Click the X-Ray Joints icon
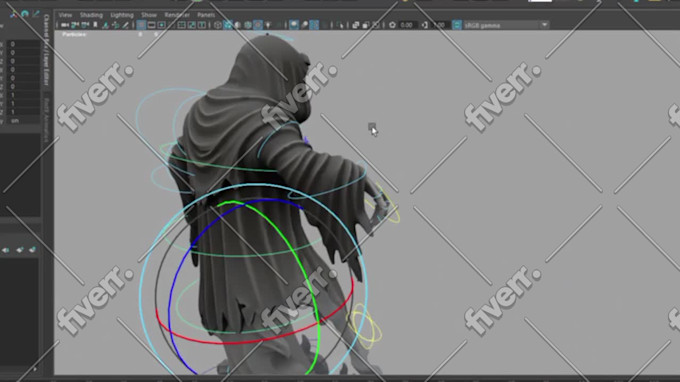 pos(375,25)
